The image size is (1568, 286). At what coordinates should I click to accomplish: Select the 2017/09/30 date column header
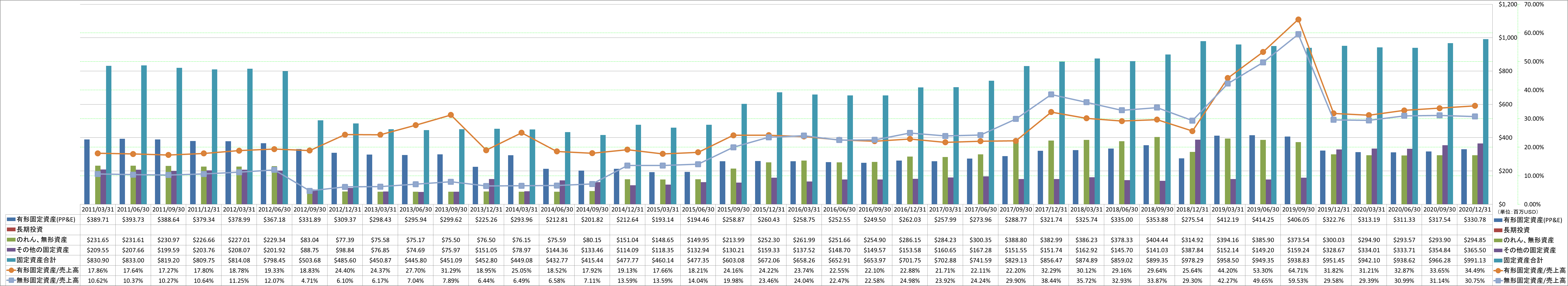pyautogui.click(x=1016, y=209)
